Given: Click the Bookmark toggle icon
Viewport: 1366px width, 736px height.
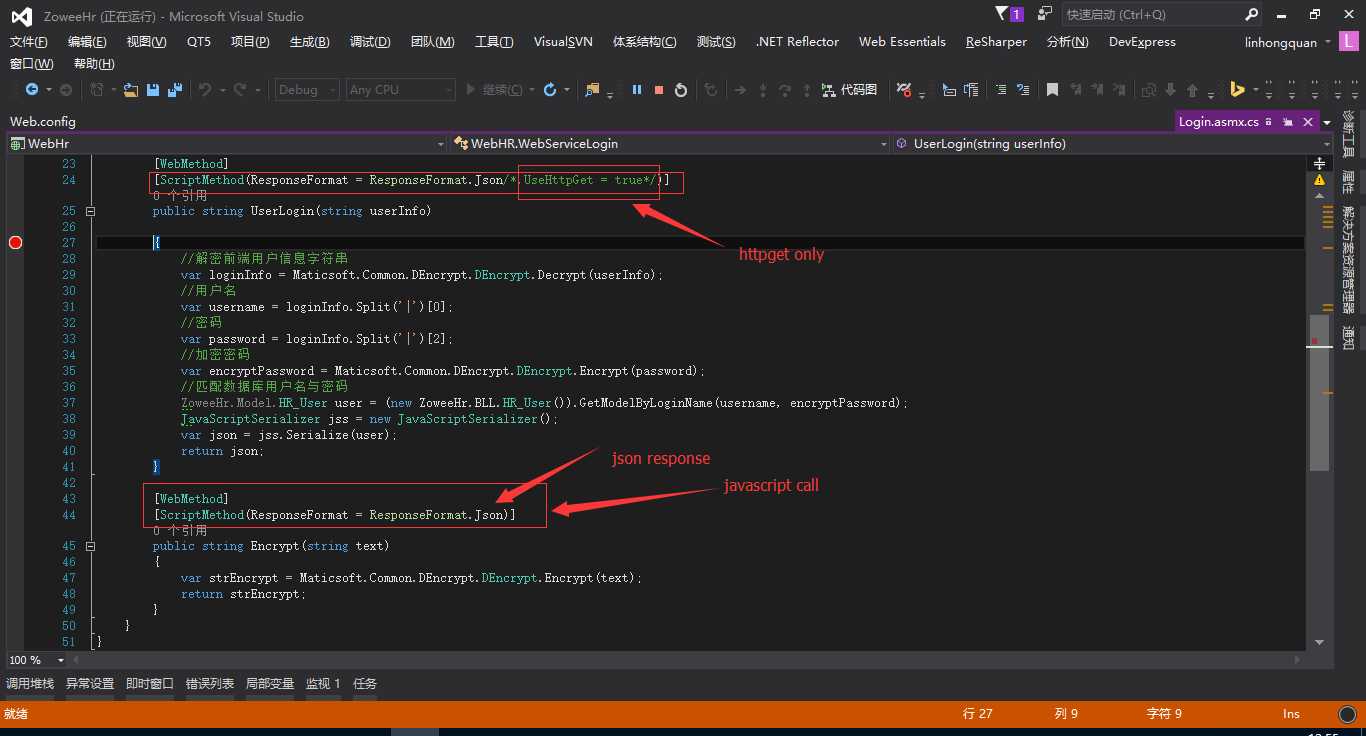Looking at the screenshot, I should (x=1052, y=90).
